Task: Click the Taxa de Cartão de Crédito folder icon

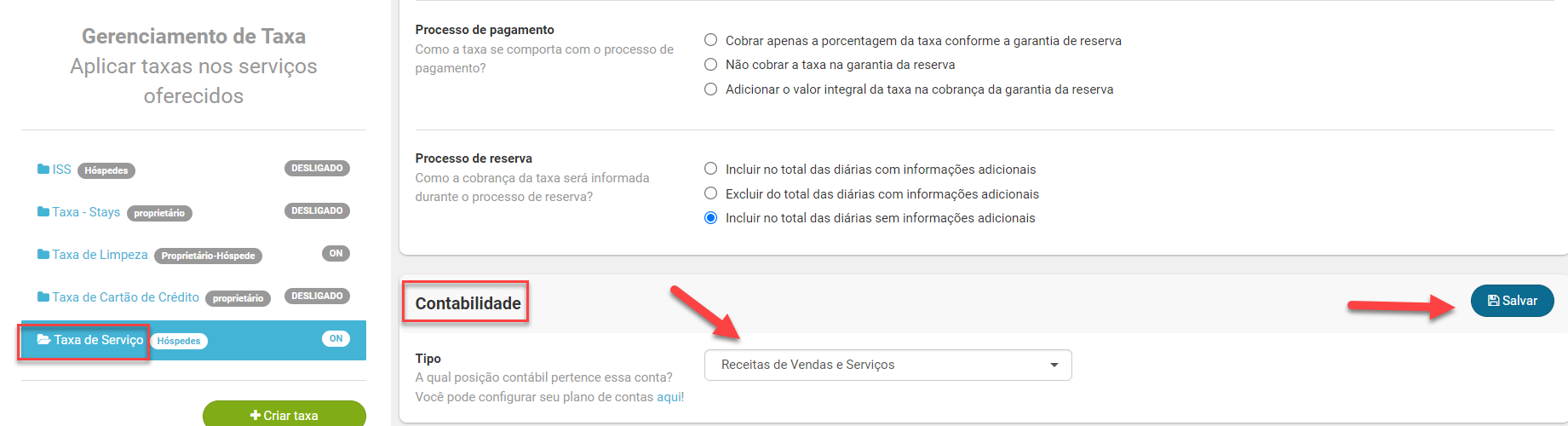Action: click(x=43, y=297)
